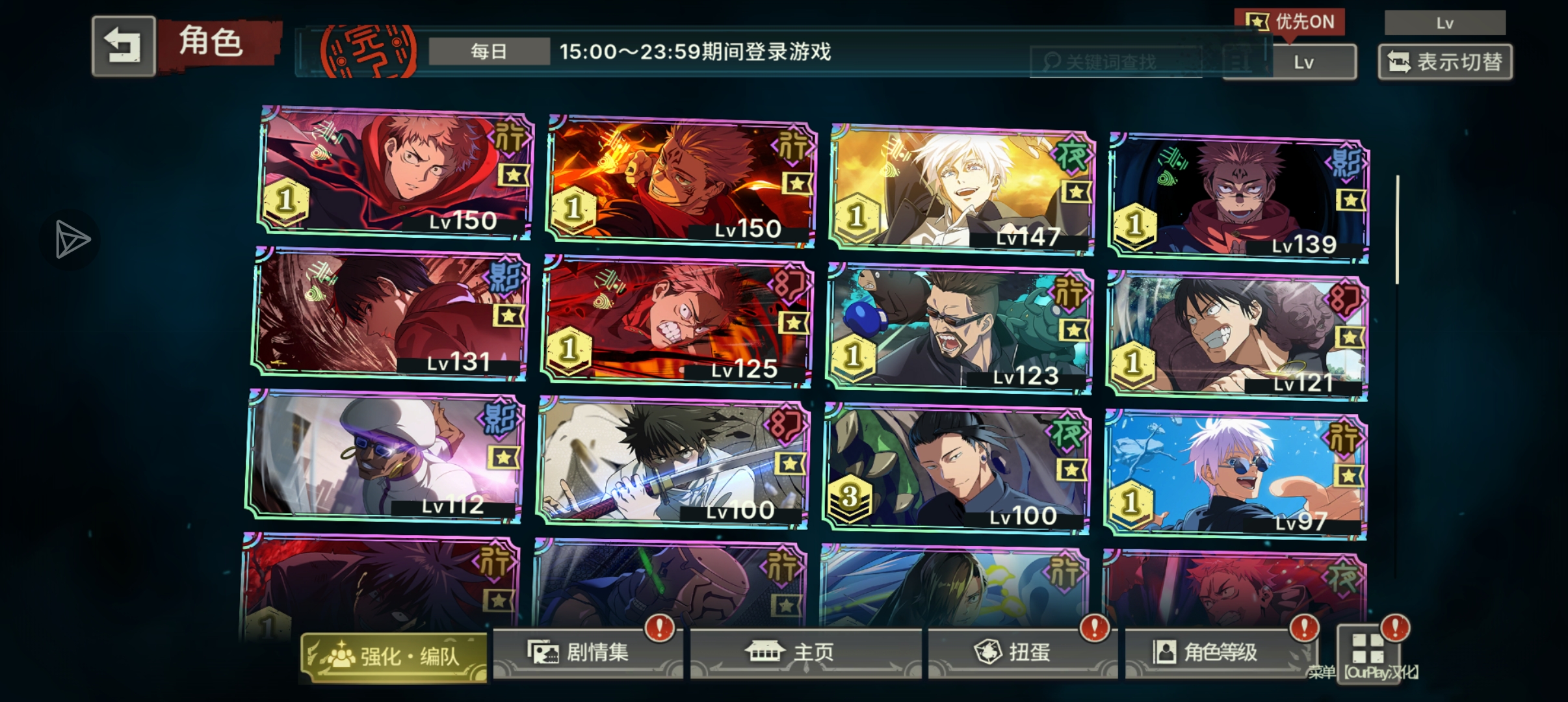Select the Lv123 sunglasses character card
The width and height of the screenshot is (1568, 702).
click(x=960, y=329)
